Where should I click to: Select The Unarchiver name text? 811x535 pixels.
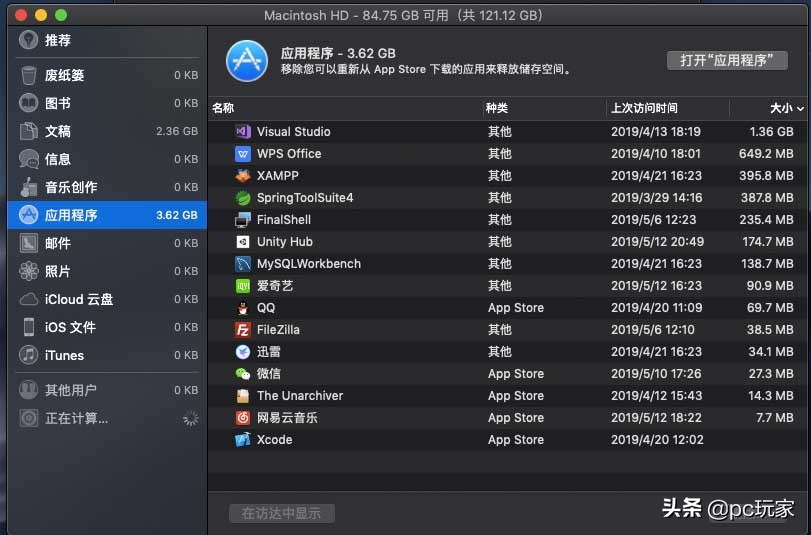point(300,396)
